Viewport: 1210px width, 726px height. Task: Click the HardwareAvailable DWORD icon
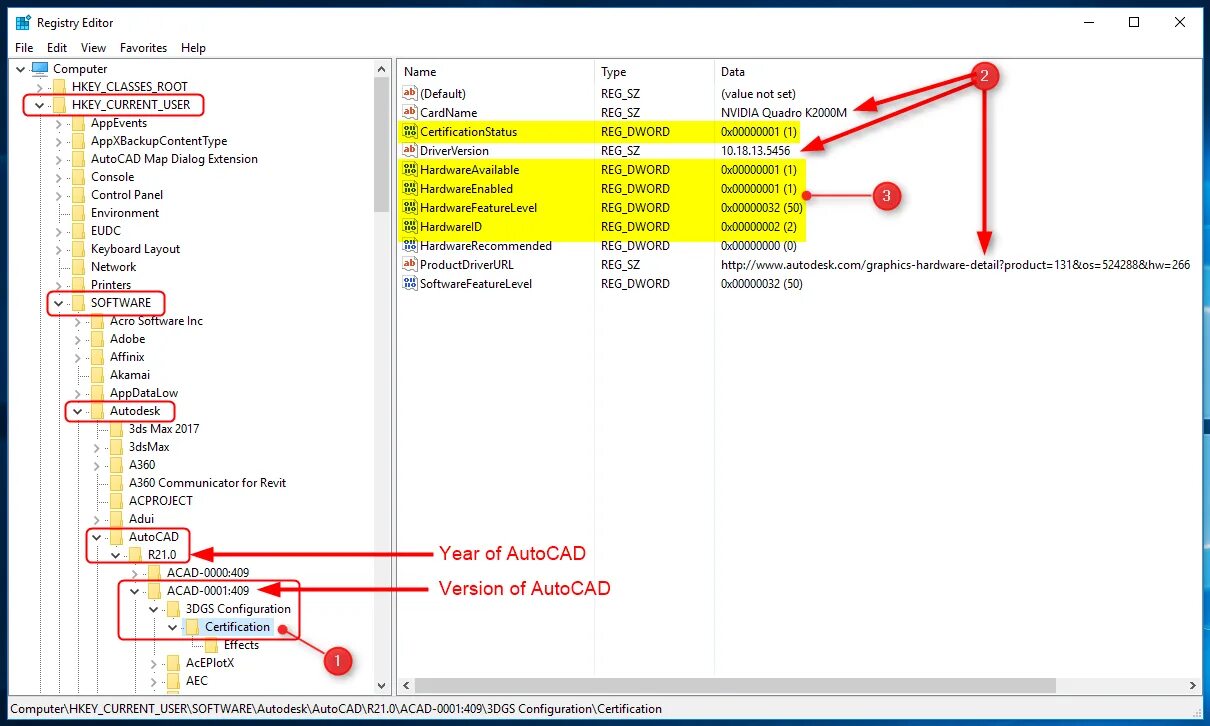point(410,169)
